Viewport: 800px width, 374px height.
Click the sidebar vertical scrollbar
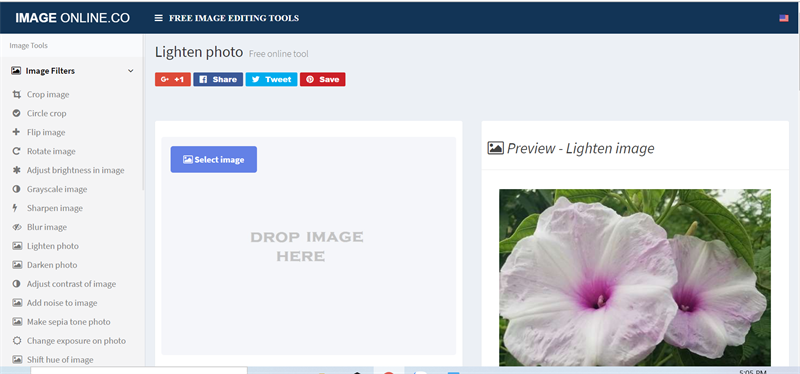(x=144, y=112)
